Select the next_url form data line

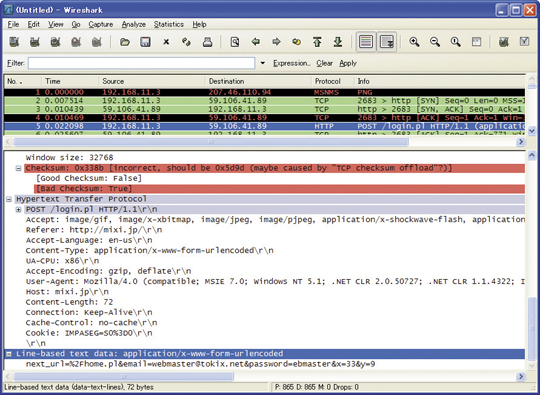pos(200,364)
